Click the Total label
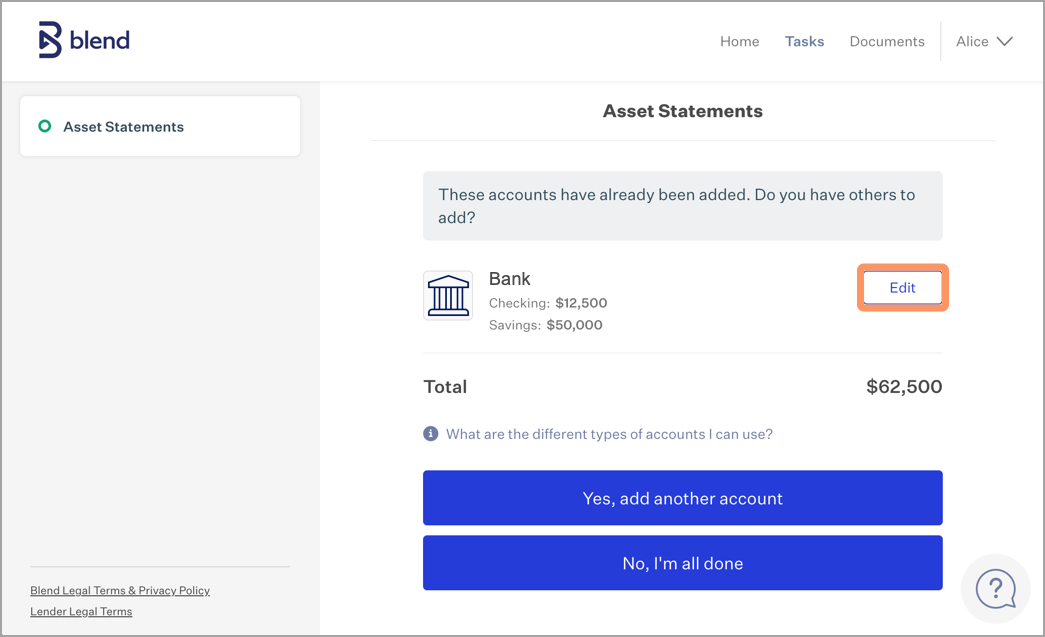The width and height of the screenshot is (1045, 637). click(x=445, y=386)
